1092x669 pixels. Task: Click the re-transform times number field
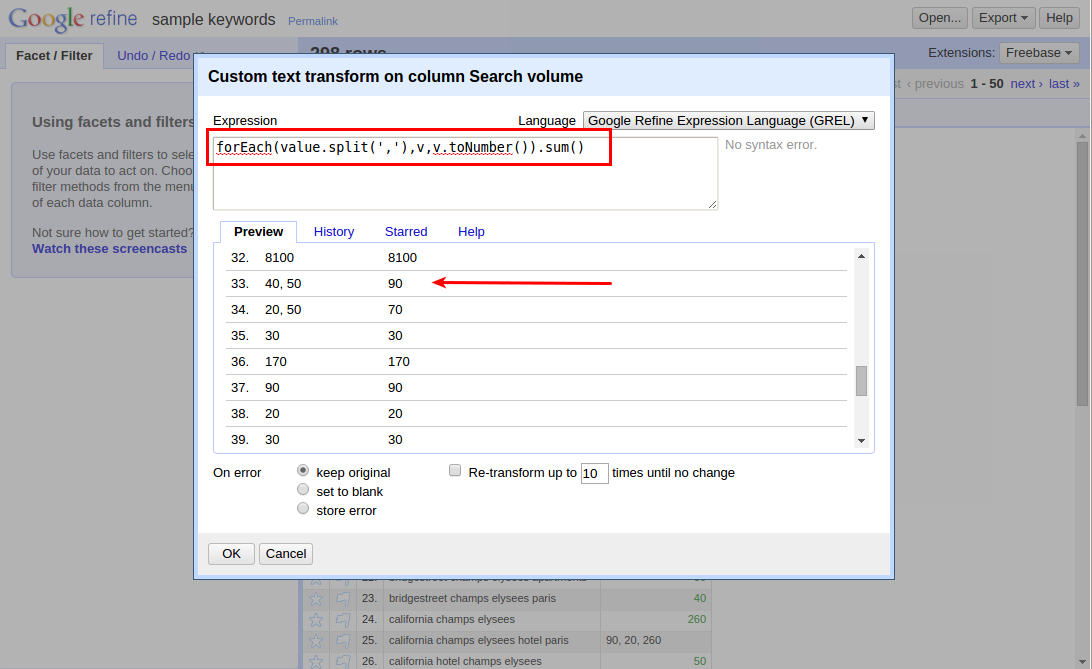pos(594,473)
